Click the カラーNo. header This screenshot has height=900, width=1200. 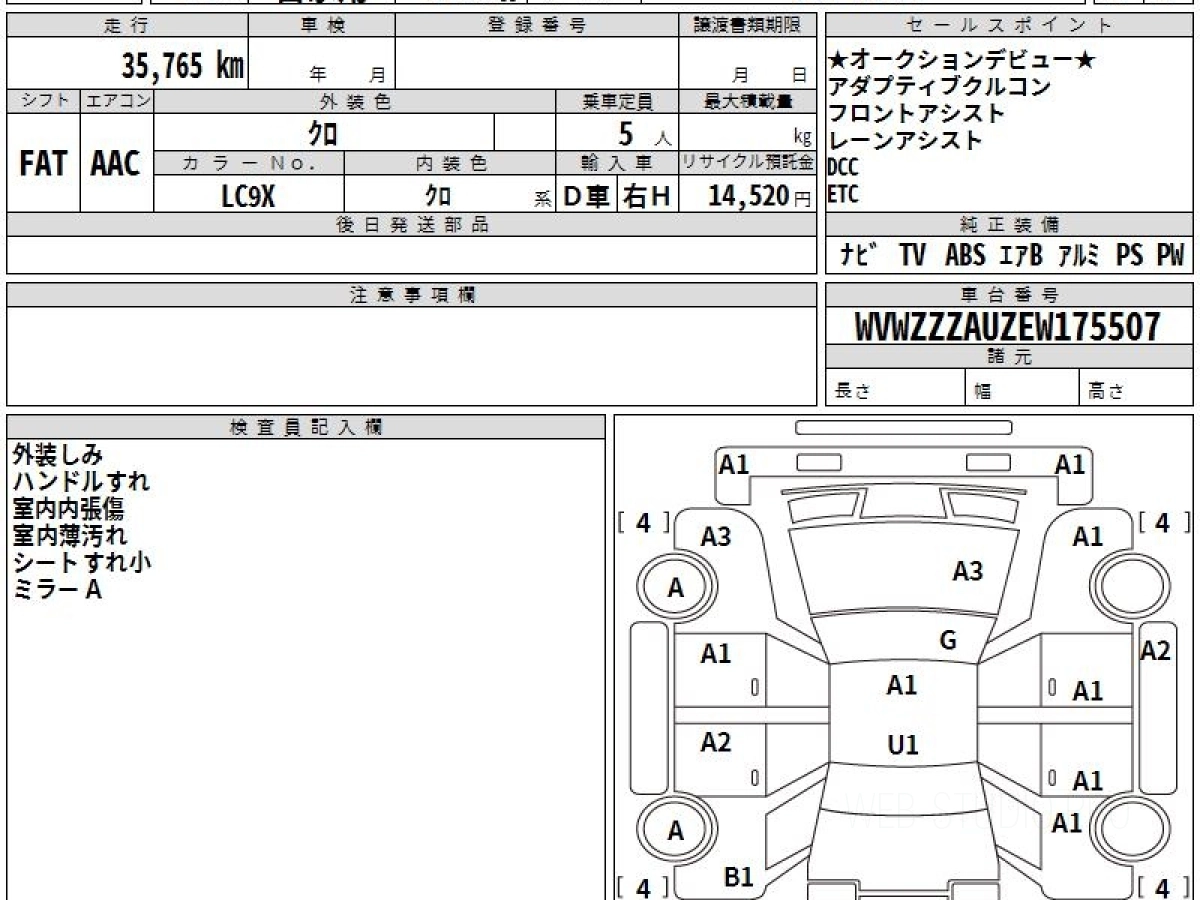click(x=249, y=164)
